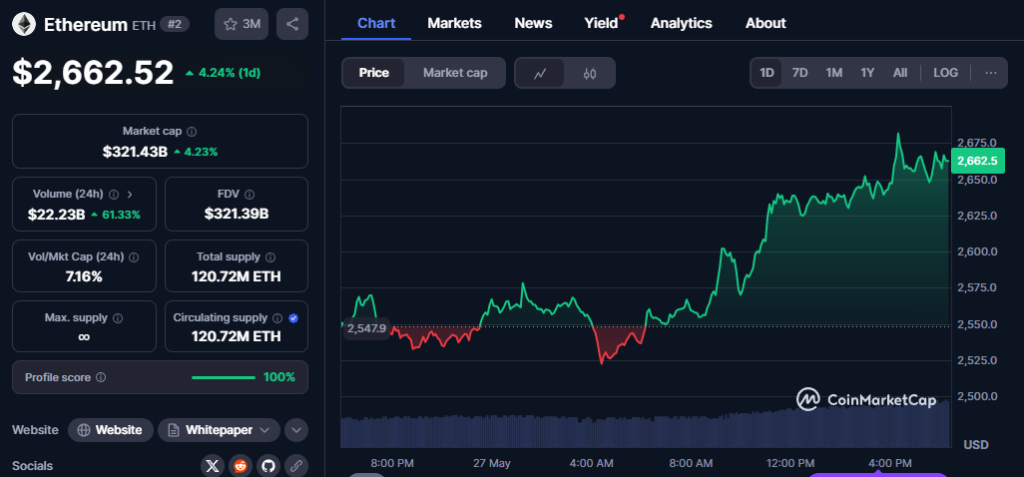
Task: Open the Markets tab
Action: point(455,23)
